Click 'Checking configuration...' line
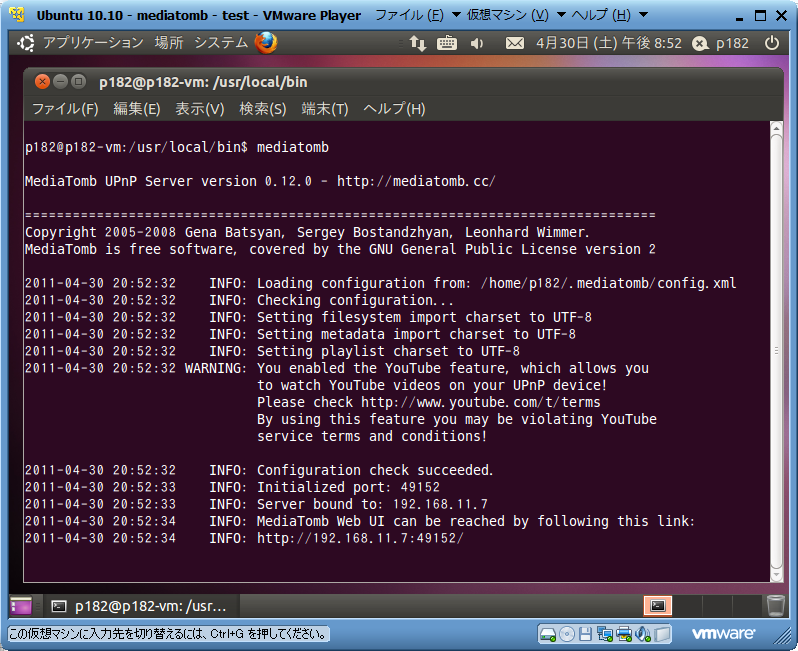 [355, 301]
